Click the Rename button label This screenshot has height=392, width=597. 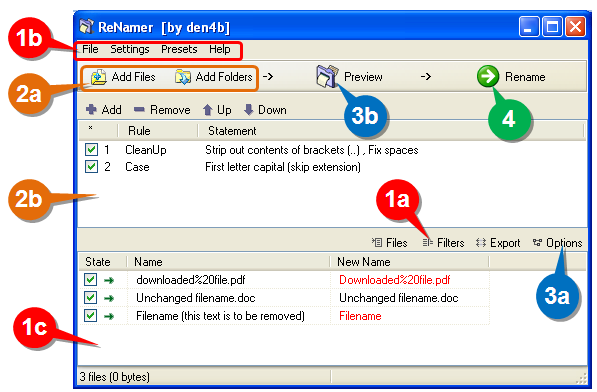coord(525,77)
